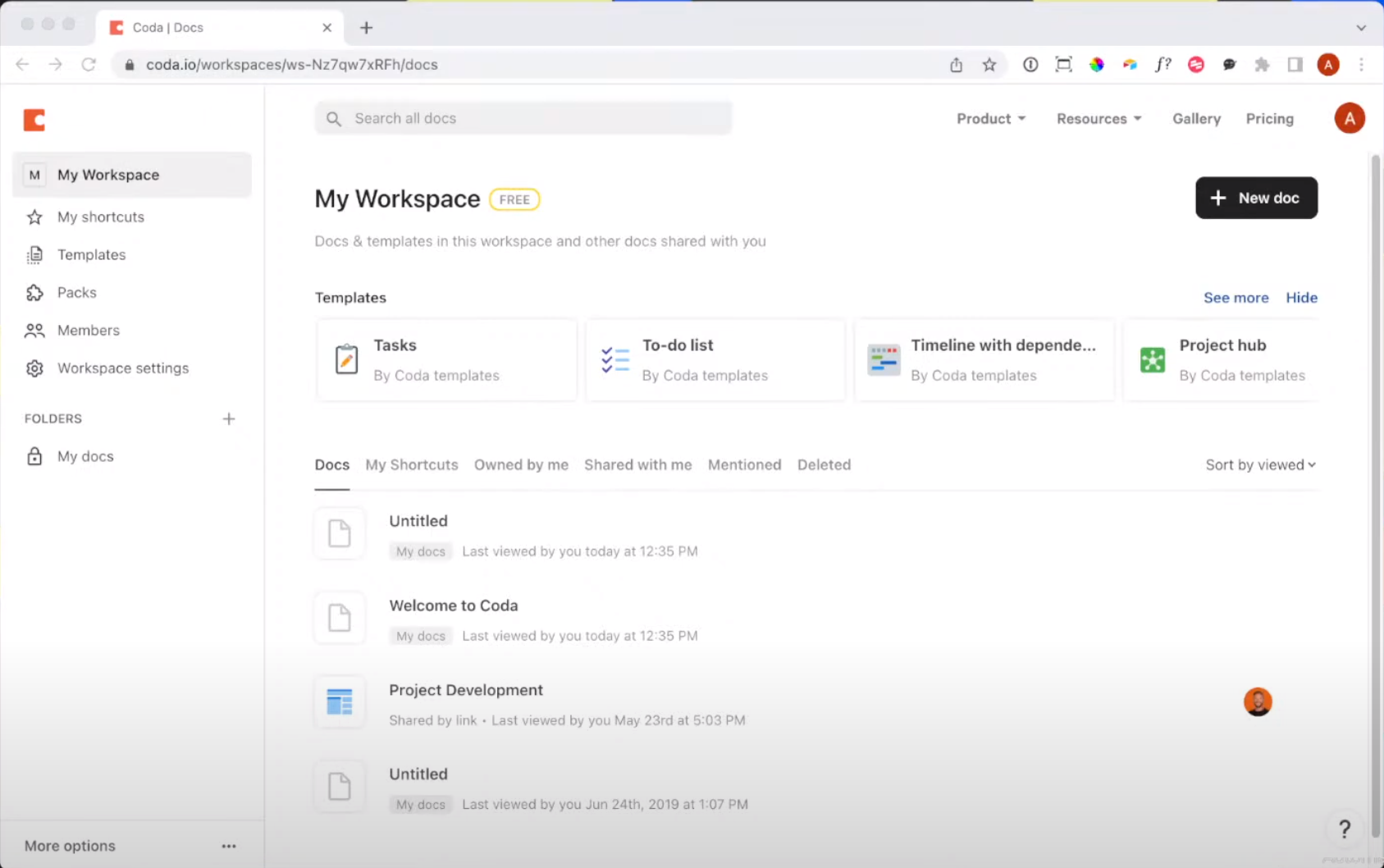View workspace Members
This screenshot has height=868, width=1384.
pyautogui.click(x=88, y=330)
